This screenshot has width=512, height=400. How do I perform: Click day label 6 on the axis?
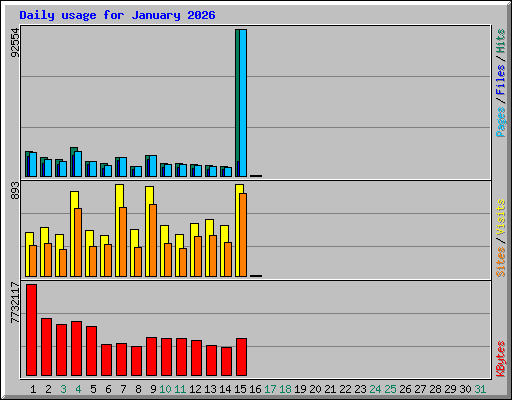pyautogui.click(x=108, y=389)
